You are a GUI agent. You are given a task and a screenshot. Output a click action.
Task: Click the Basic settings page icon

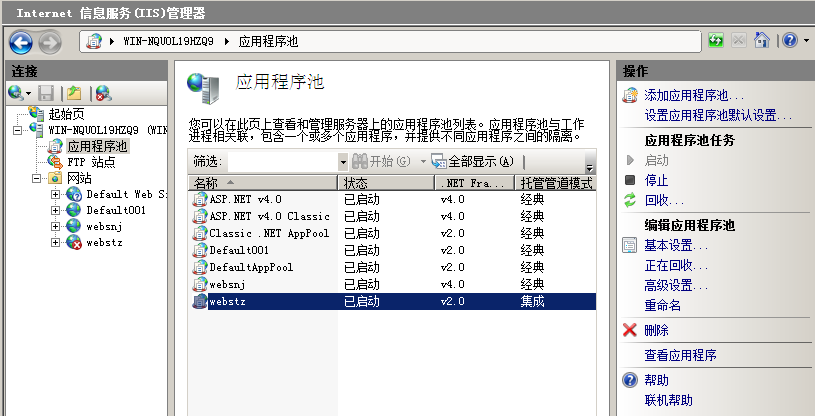pyautogui.click(x=630, y=245)
